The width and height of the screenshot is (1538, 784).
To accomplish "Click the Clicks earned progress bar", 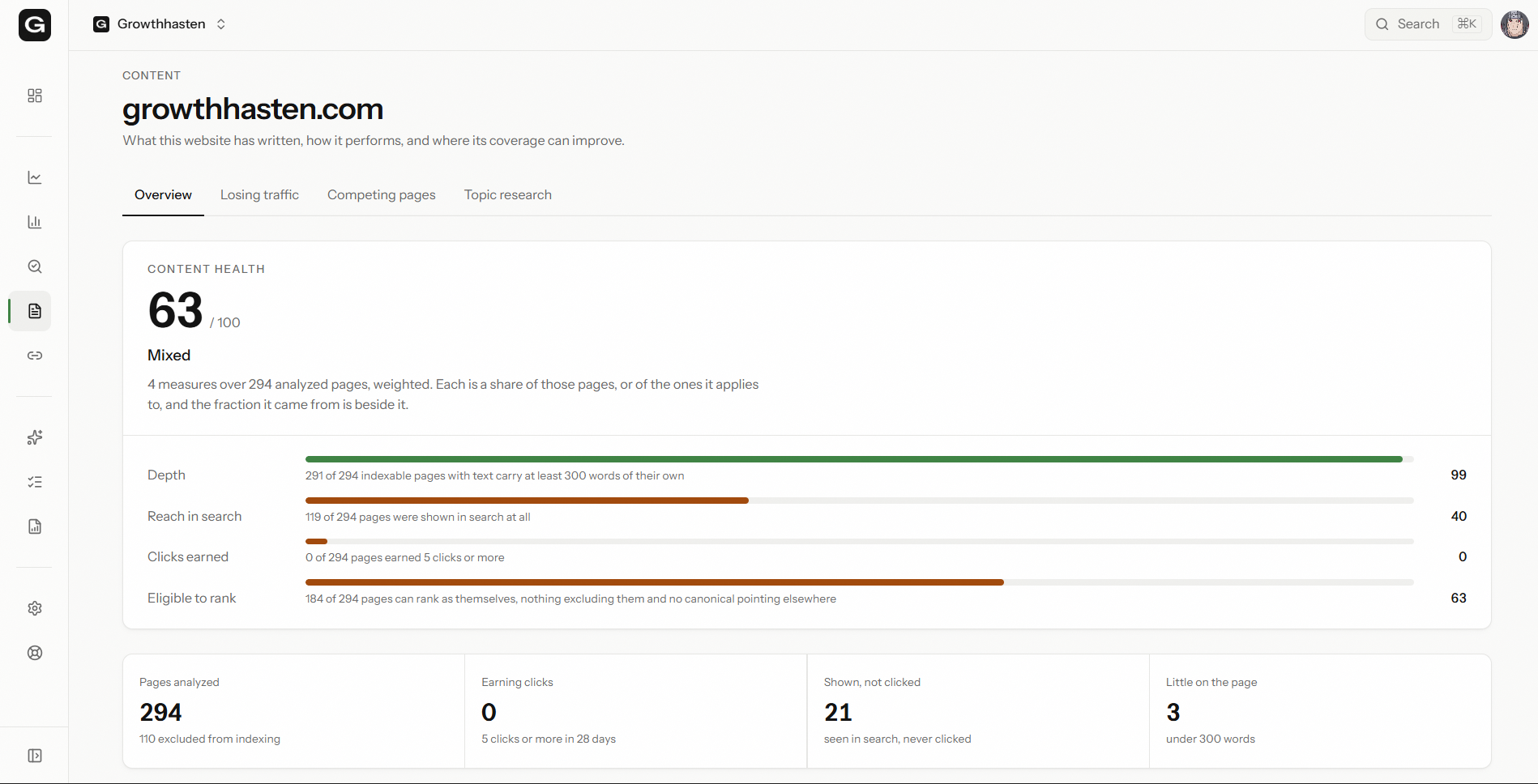I will coord(859,541).
